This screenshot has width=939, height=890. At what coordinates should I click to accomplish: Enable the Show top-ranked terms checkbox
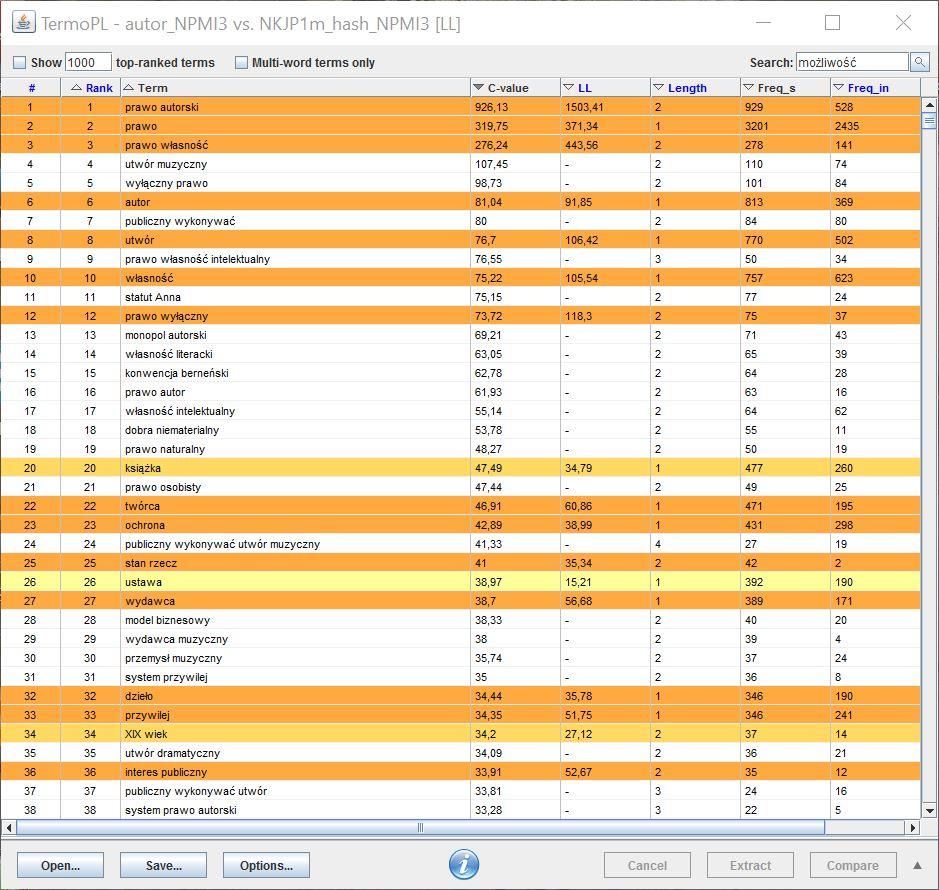point(20,62)
